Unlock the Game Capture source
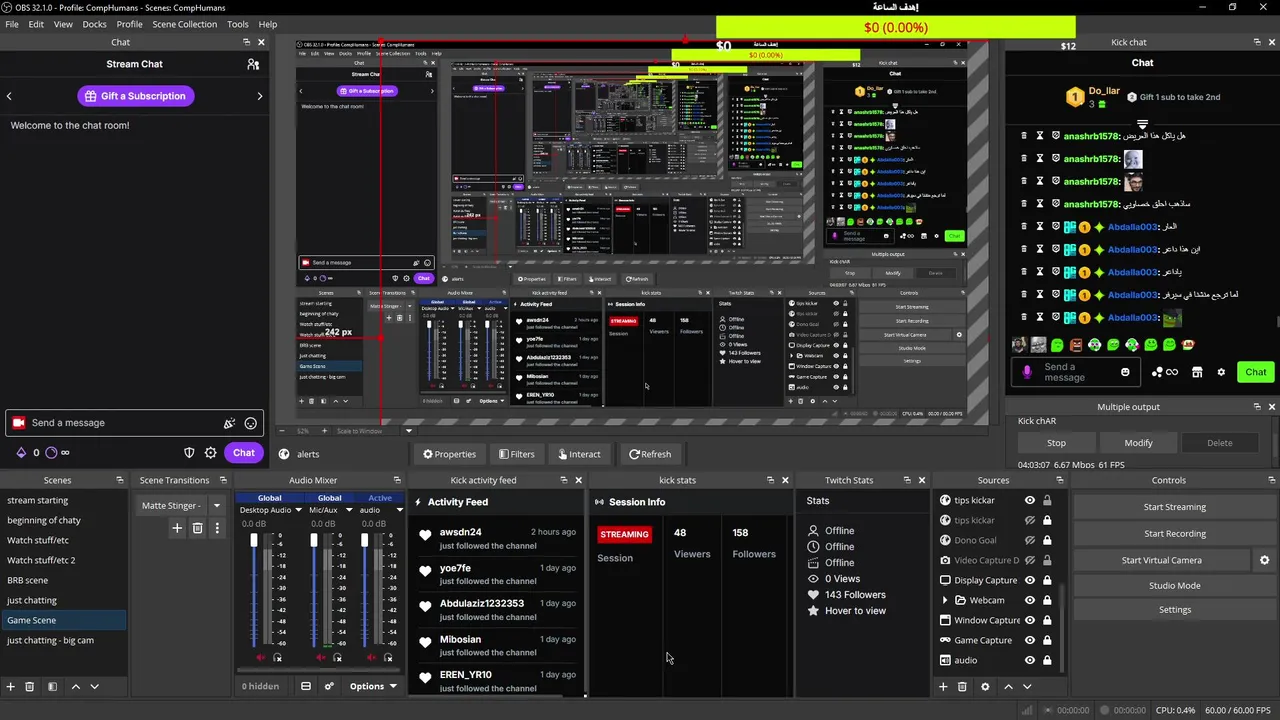The image size is (1280, 720). point(1047,640)
